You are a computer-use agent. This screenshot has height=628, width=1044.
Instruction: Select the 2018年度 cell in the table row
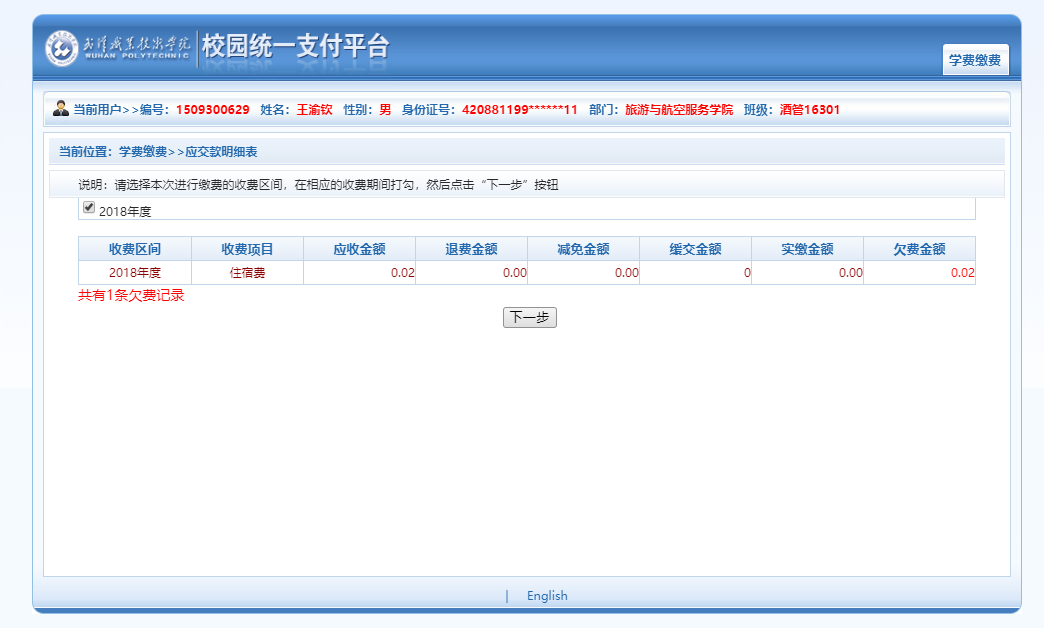click(x=135, y=273)
